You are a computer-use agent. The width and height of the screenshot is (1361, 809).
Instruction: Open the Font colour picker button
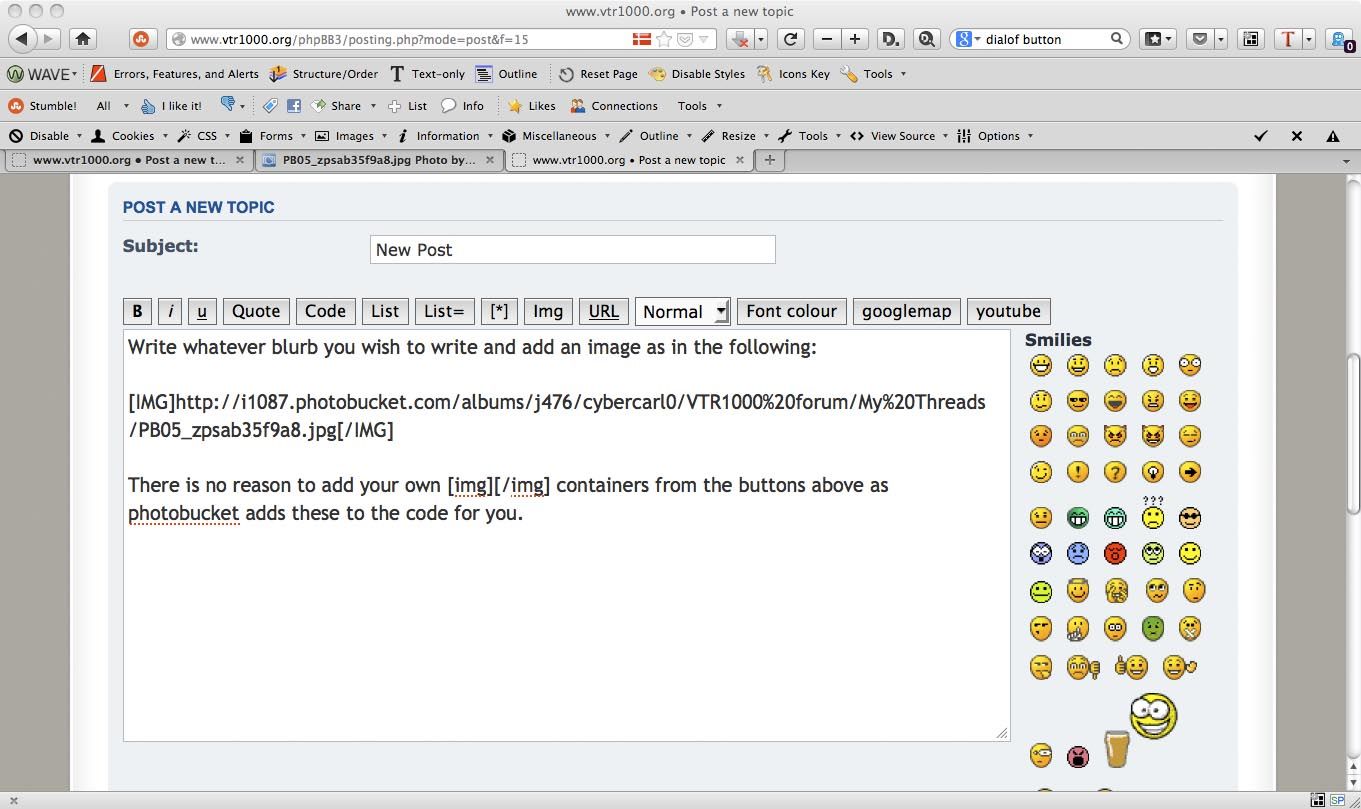click(x=791, y=311)
